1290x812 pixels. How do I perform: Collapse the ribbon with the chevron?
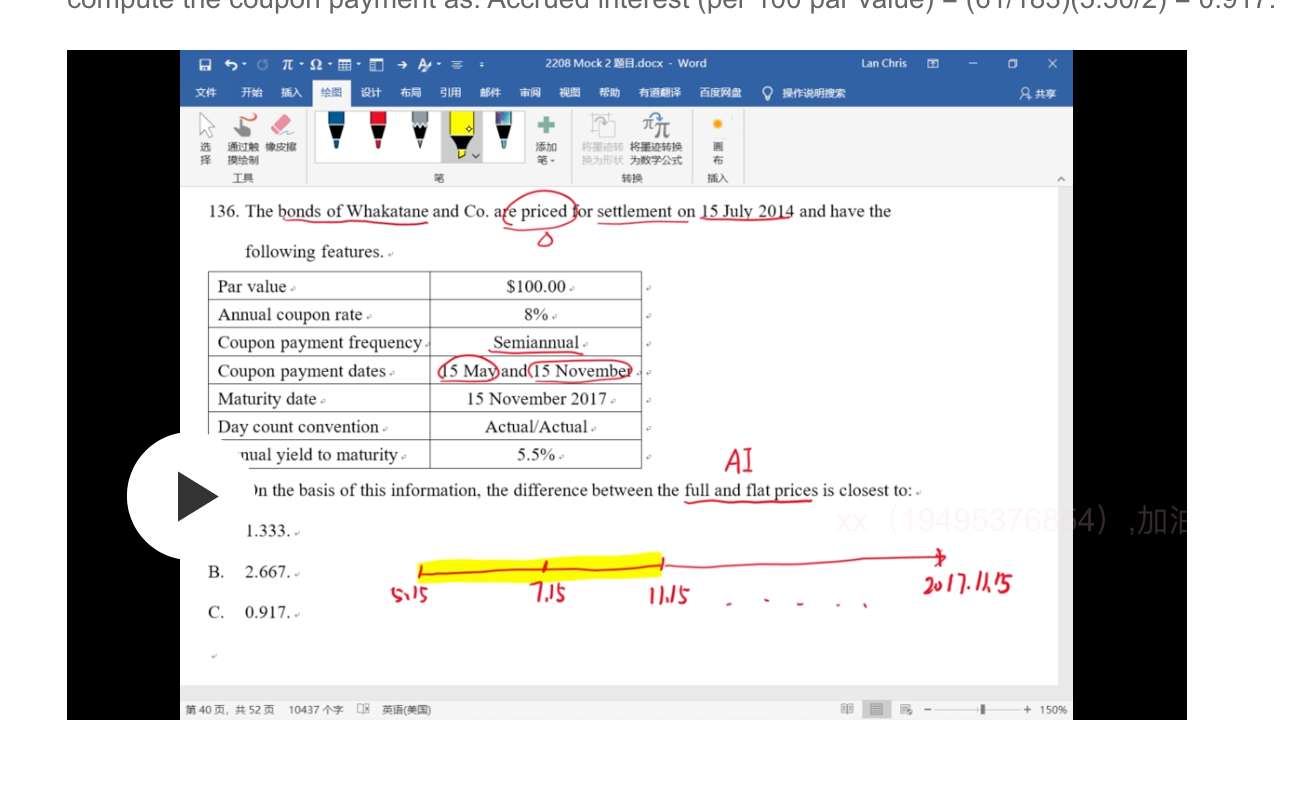point(1061,179)
